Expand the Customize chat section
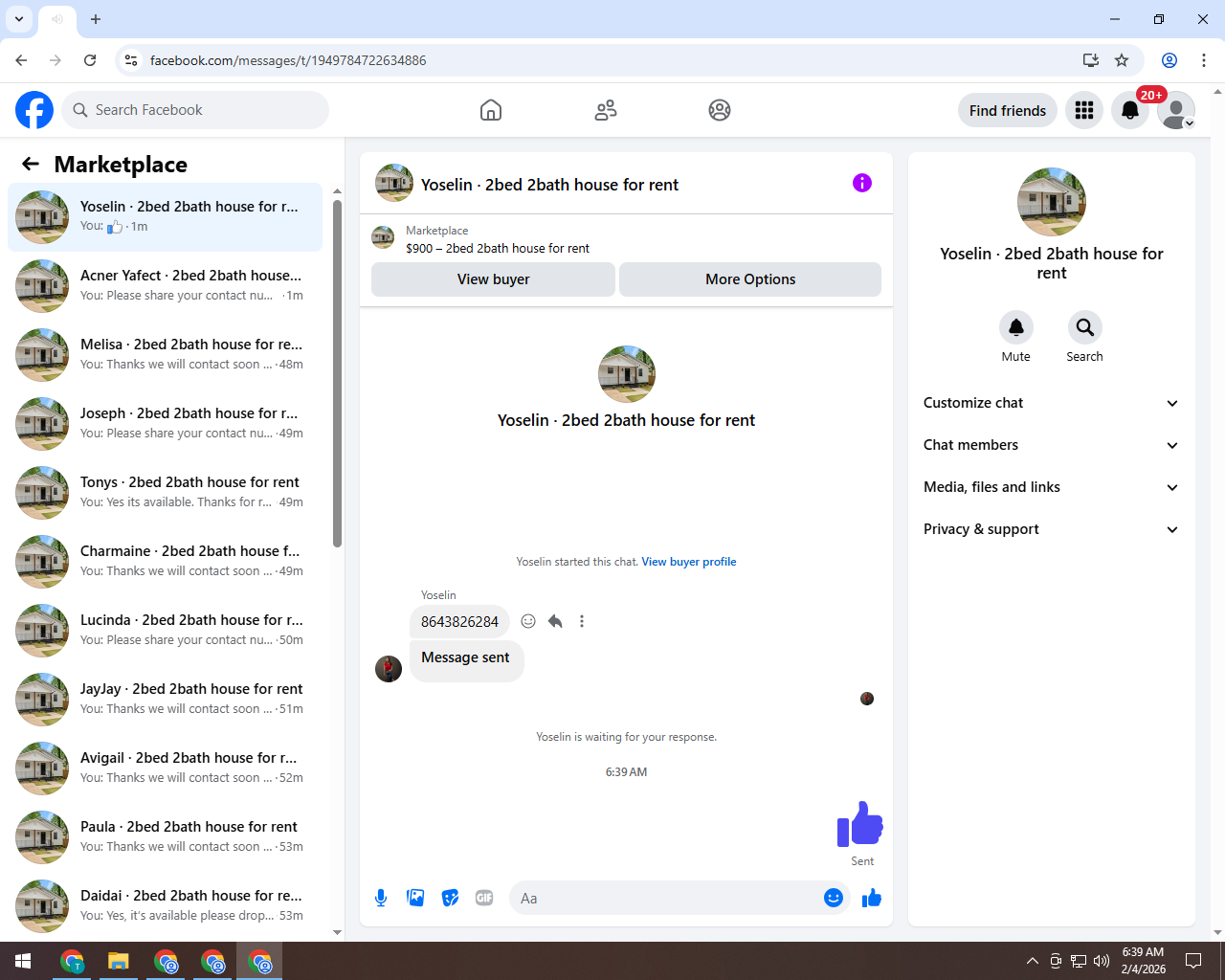 point(1051,403)
